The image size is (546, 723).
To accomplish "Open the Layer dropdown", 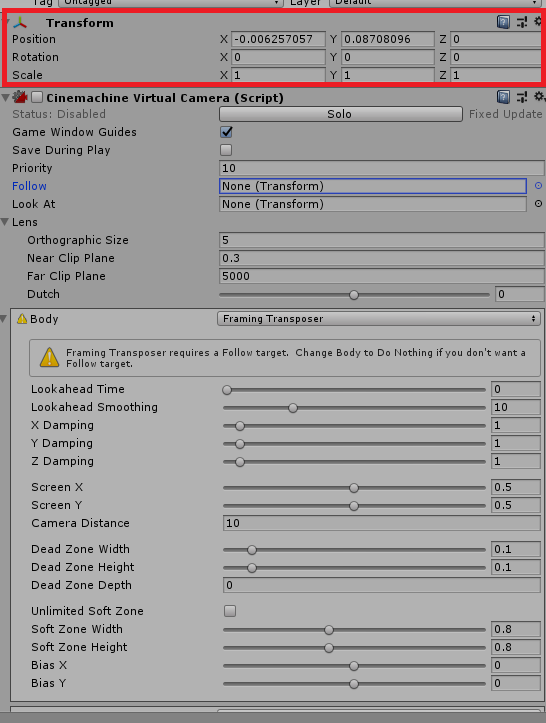I will point(436,2).
